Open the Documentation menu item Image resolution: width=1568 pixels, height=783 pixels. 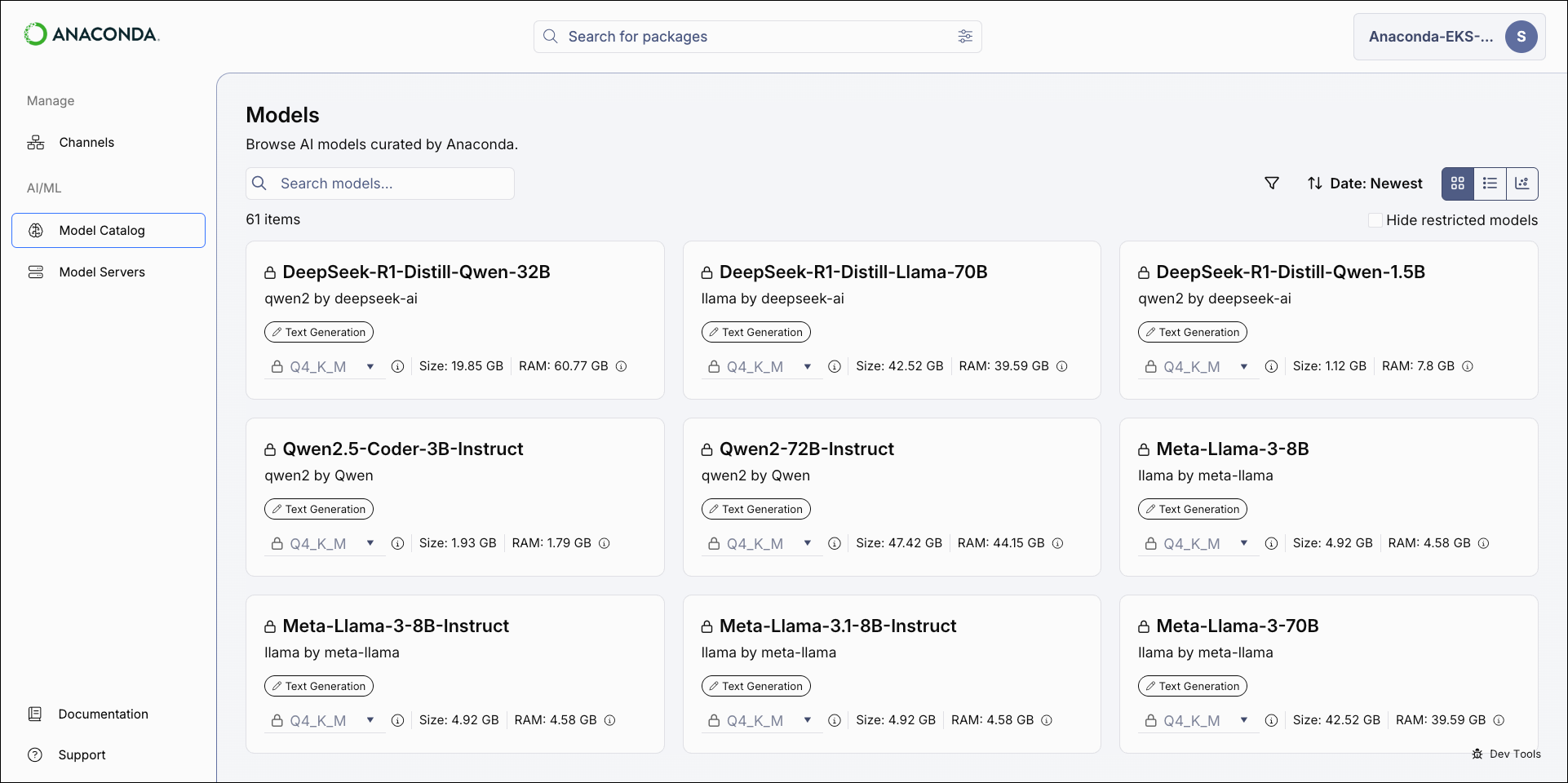103,714
